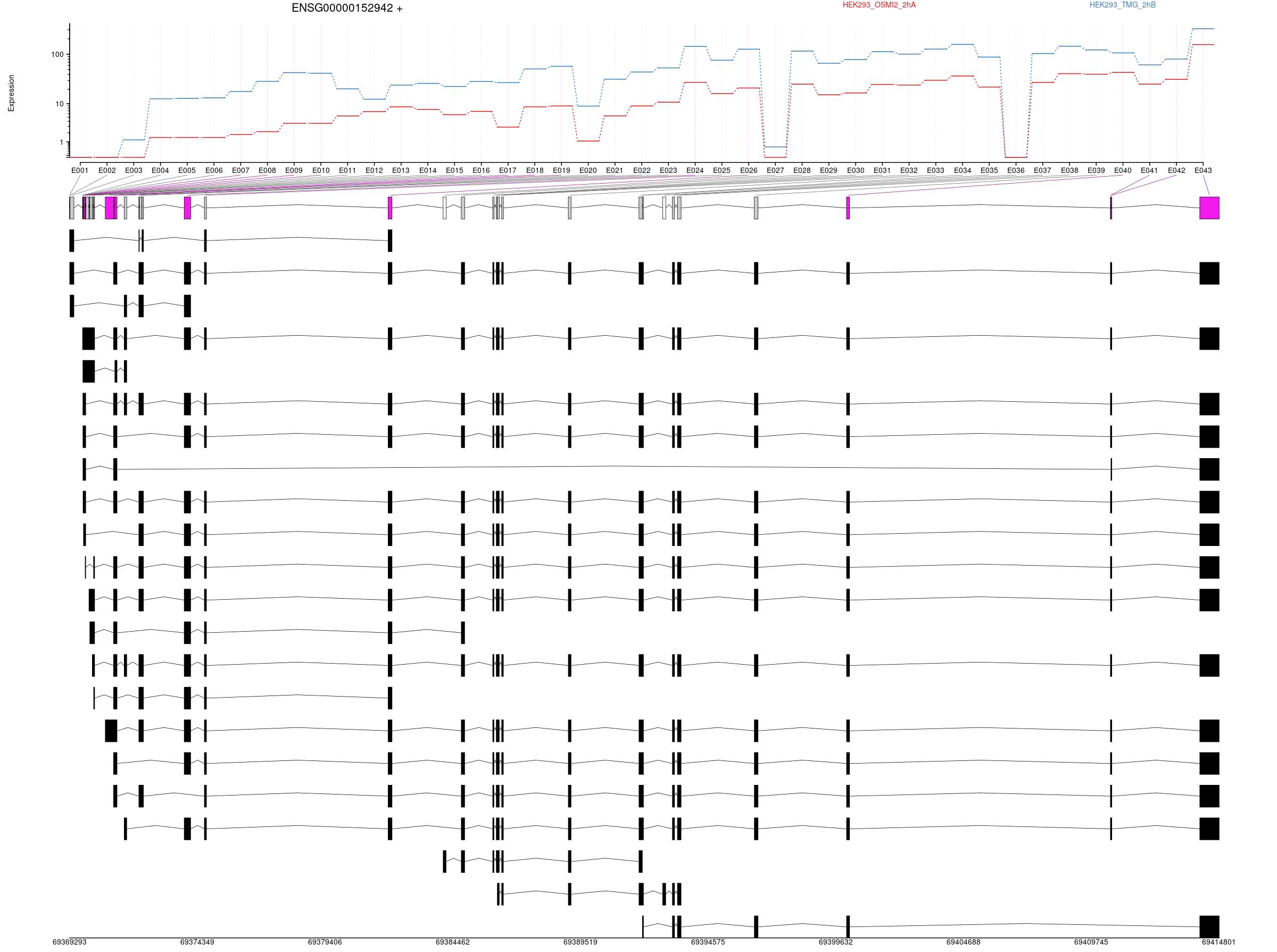Select exon bin label E015
Image resolution: width=1277 pixels, height=952 pixels.
point(454,171)
